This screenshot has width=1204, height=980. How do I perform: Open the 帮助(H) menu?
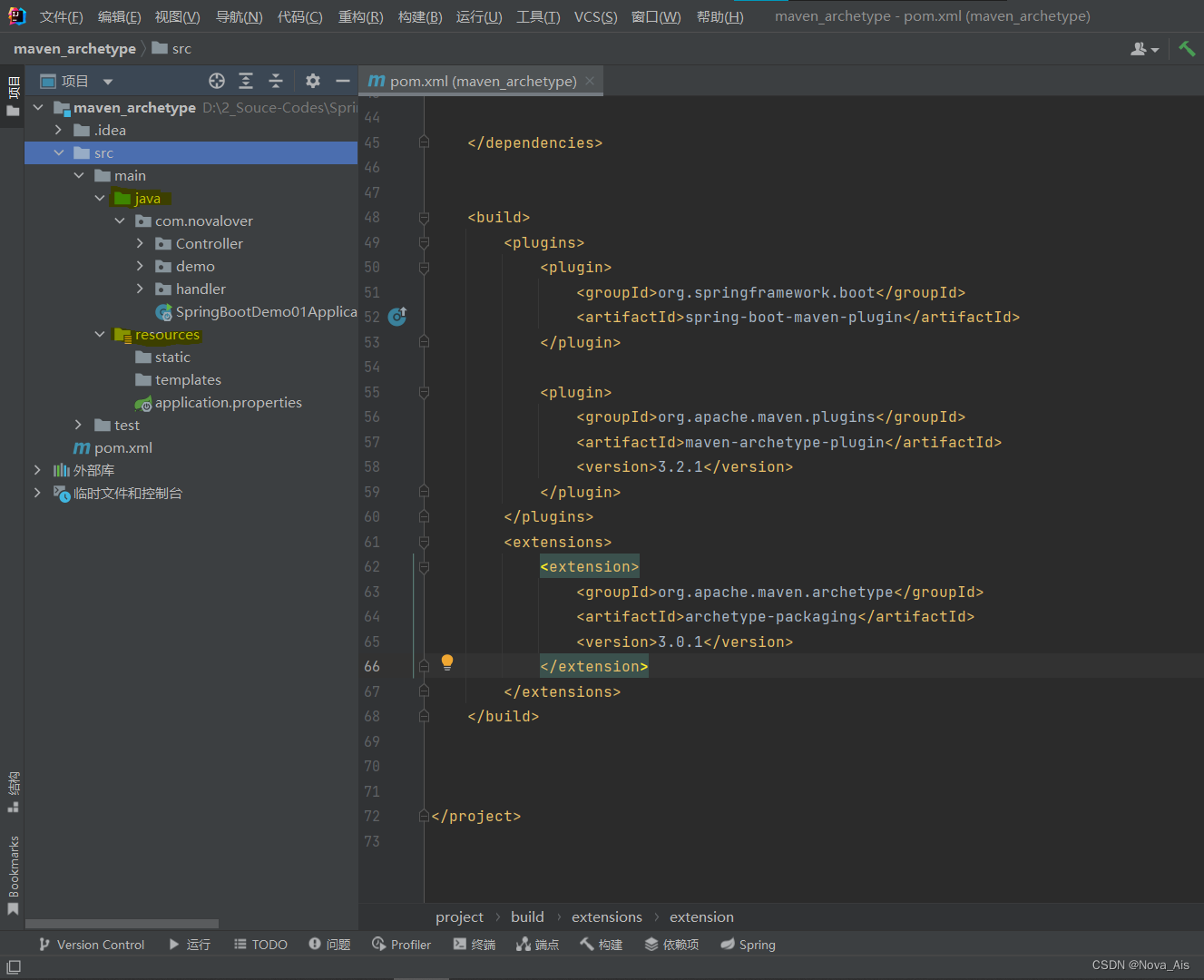[719, 17]
